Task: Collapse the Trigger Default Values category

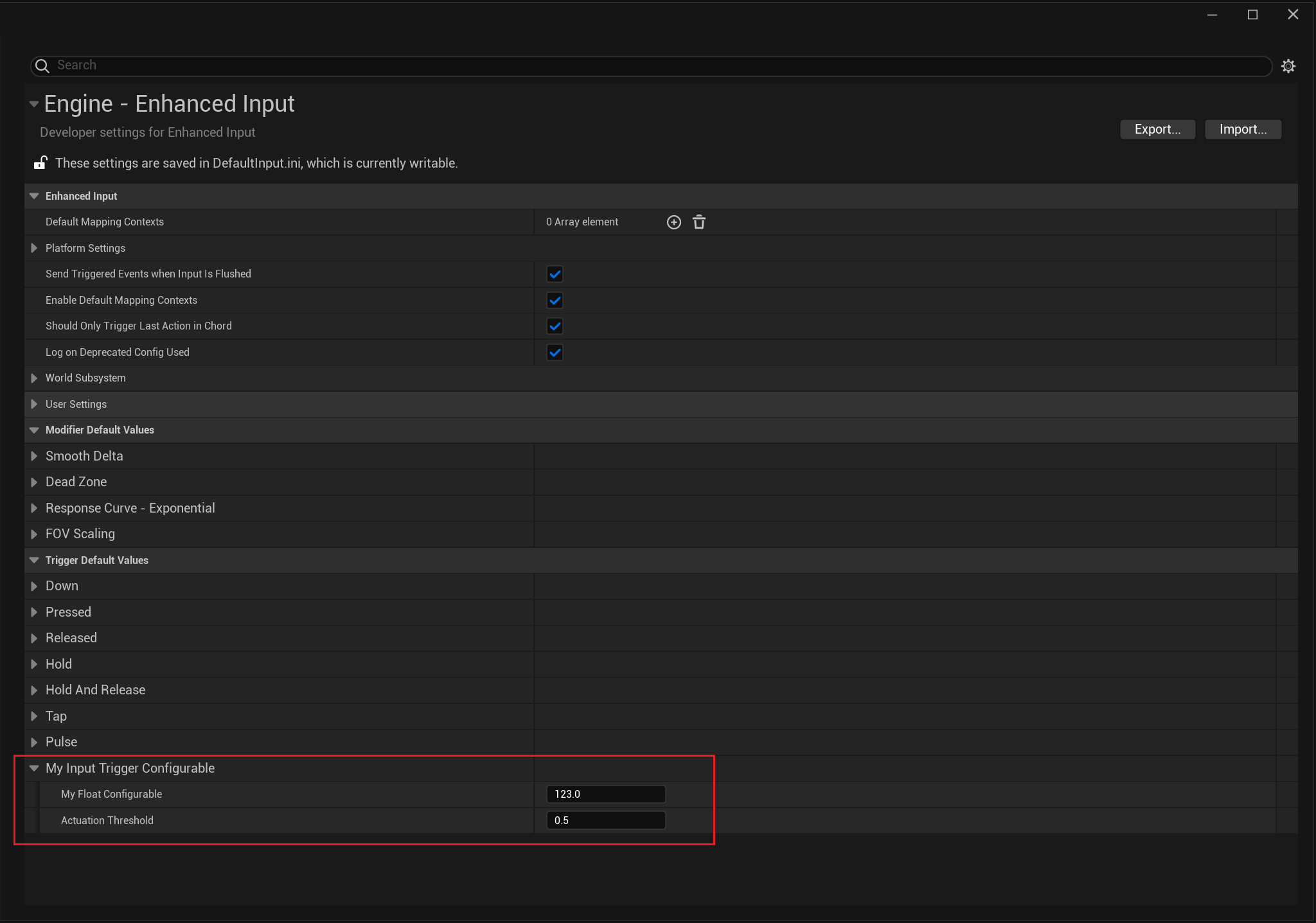Action: point(34,560)
